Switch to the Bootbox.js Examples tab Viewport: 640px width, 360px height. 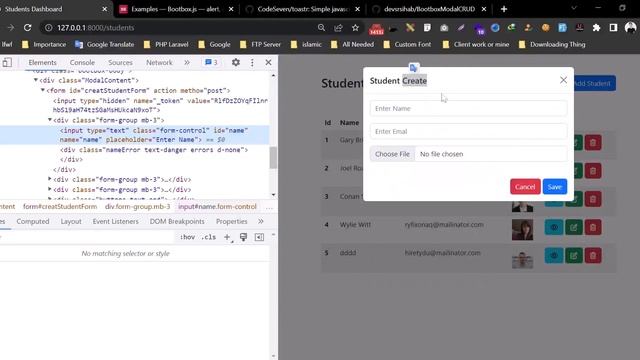click(x=176, y=9)
